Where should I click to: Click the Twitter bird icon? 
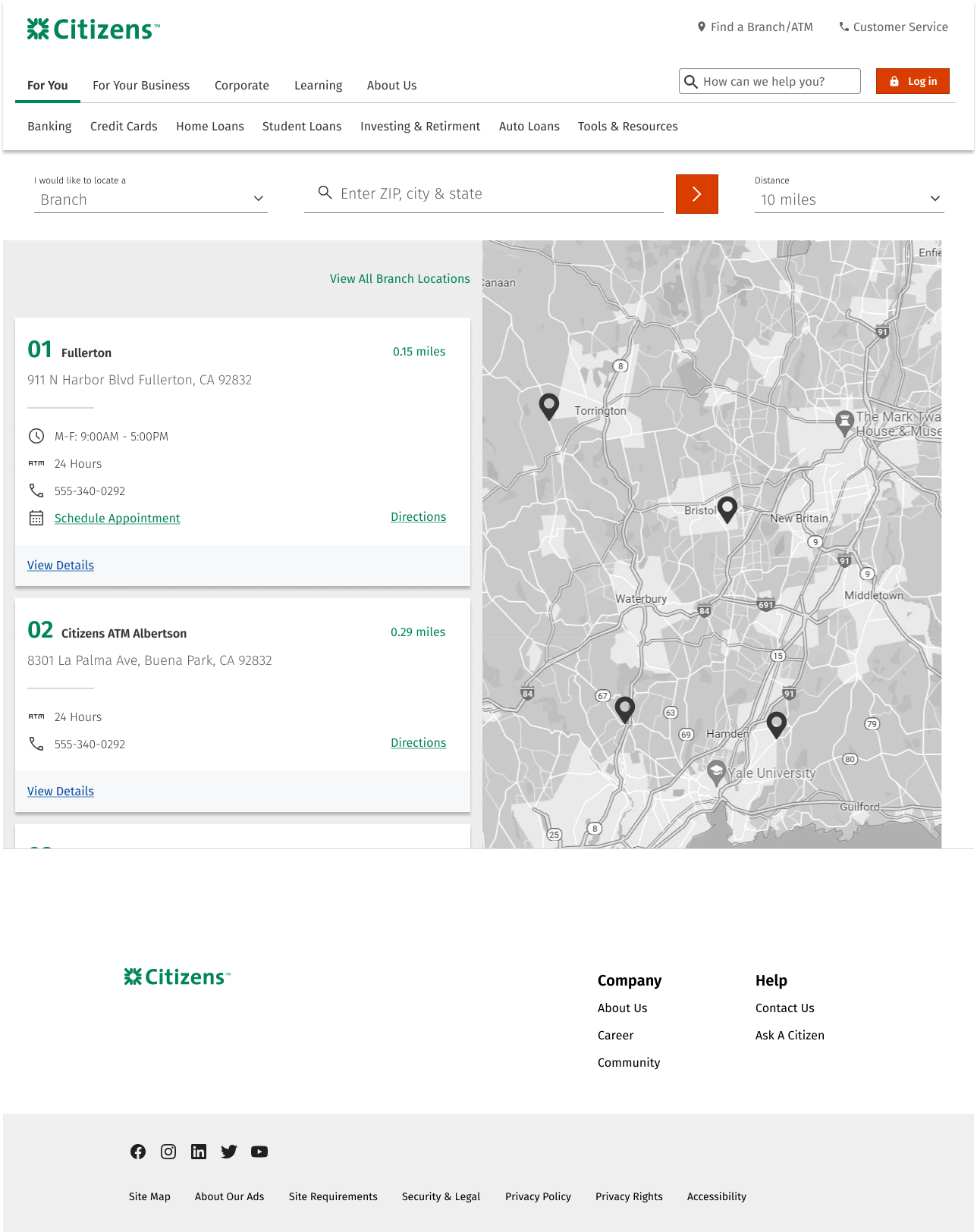(x=229, y=1152)
